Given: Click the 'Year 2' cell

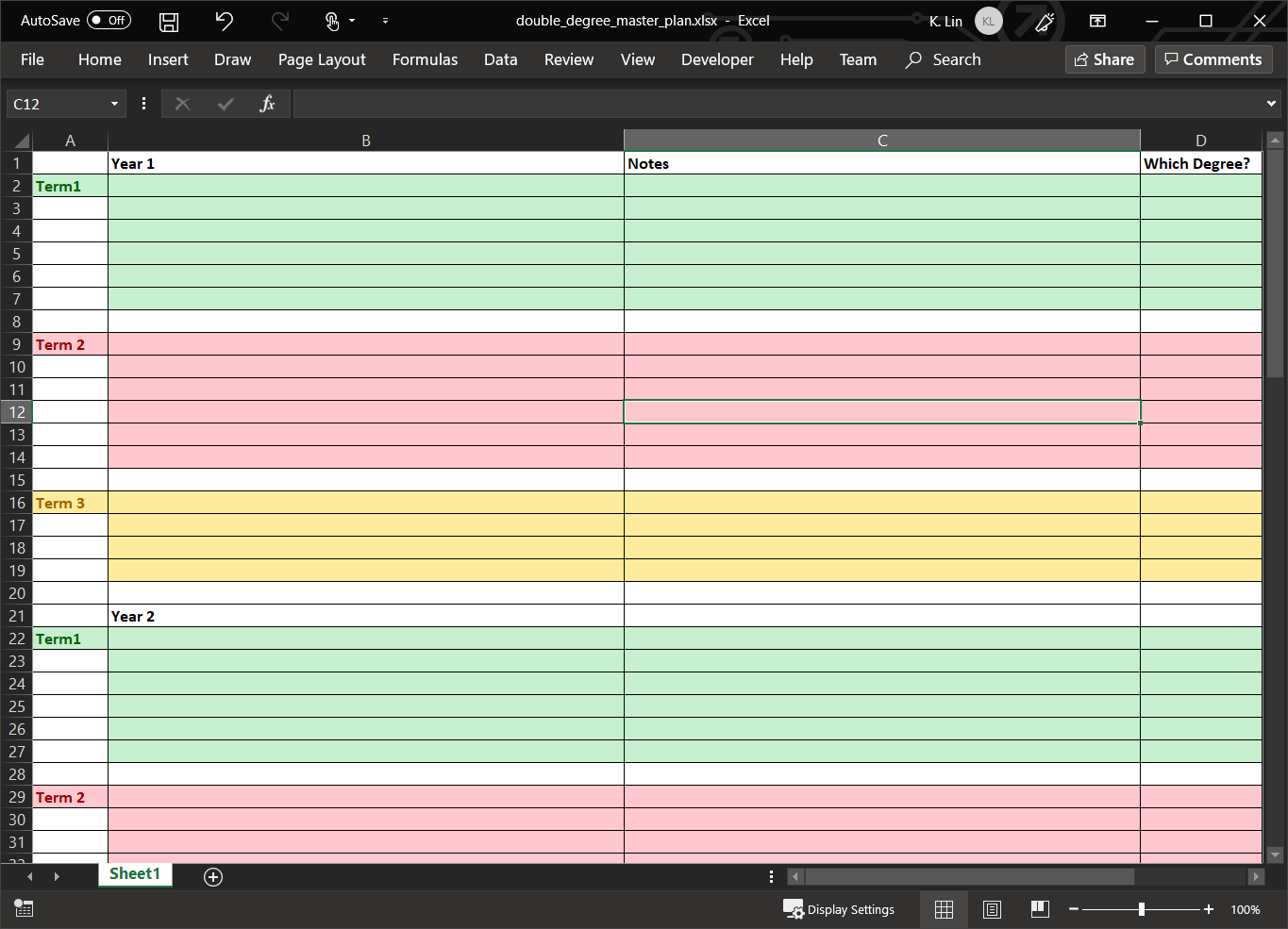Looking at the screenshot, I should click(366, 616).
